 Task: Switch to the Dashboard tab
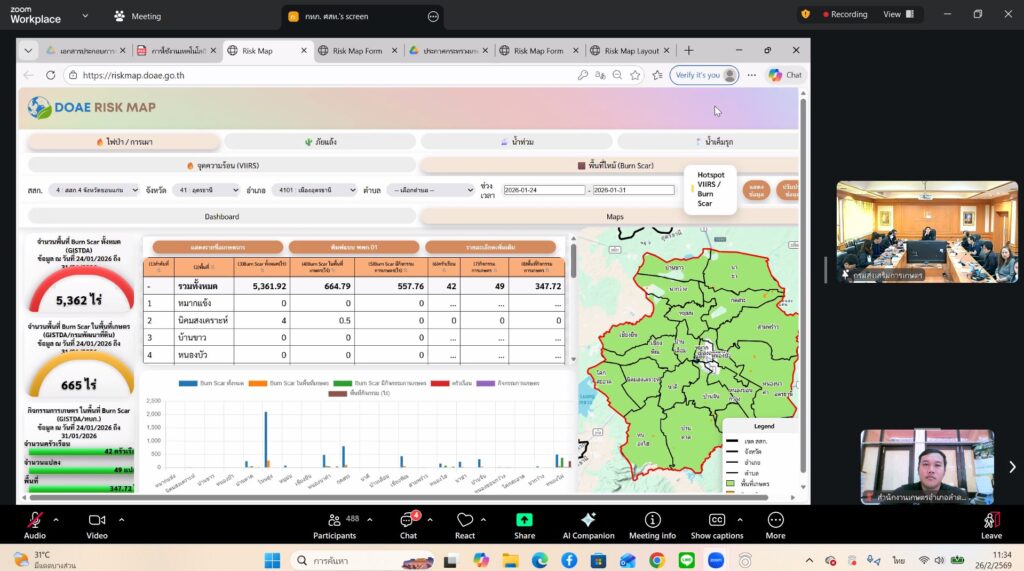[221, 217]
